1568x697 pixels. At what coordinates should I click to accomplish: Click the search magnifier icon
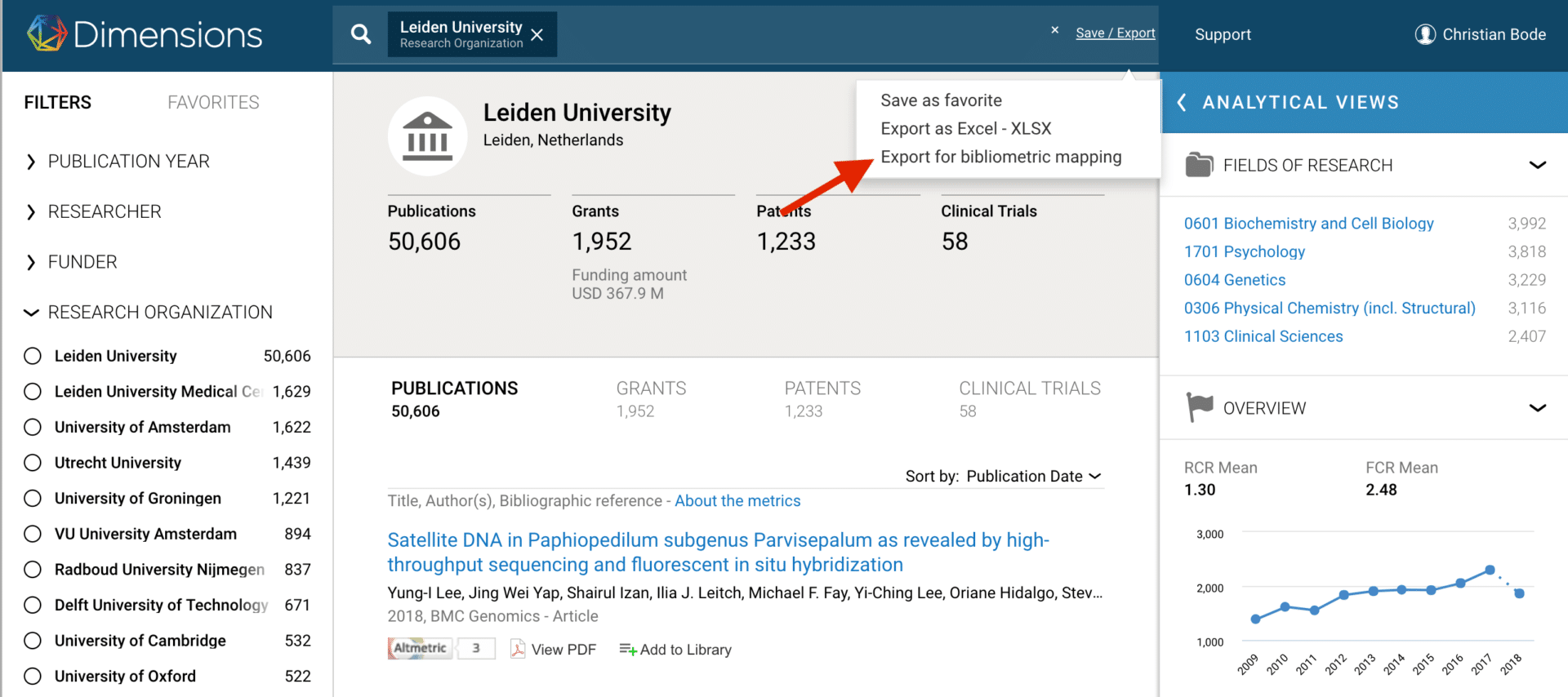(360, 34)
